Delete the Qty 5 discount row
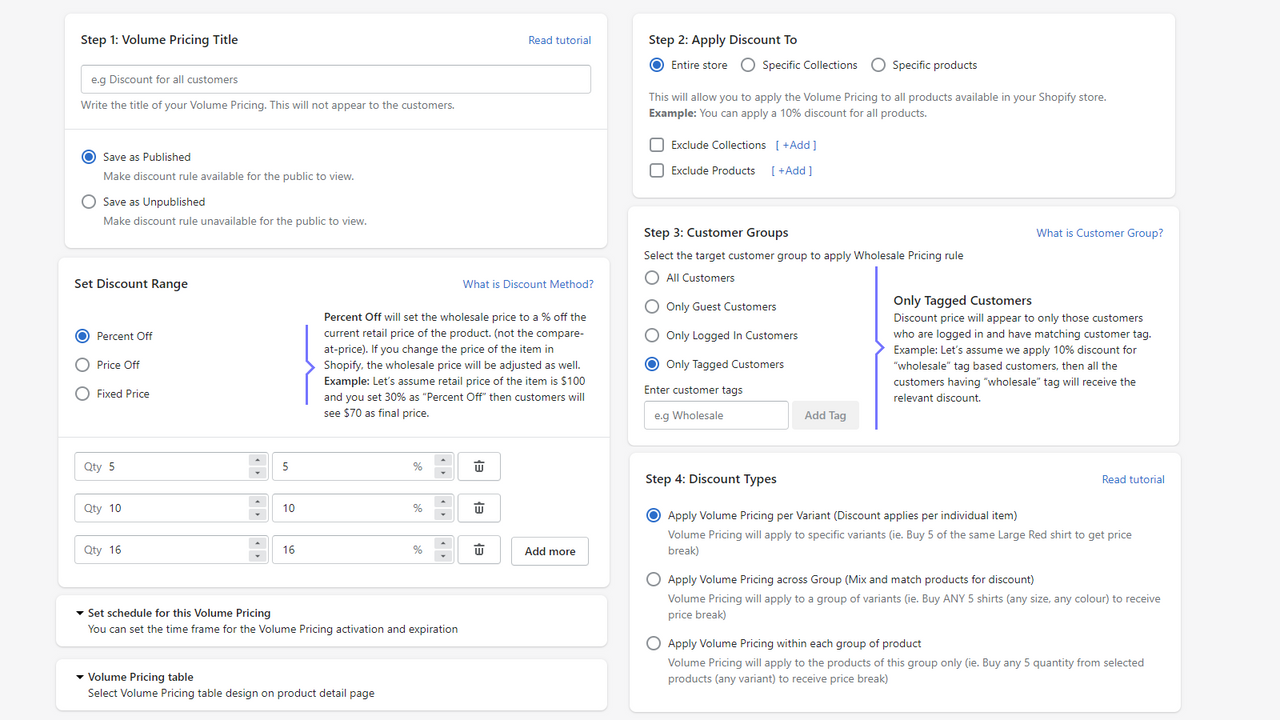Screen dimensions: 1280x720 point(478,465)
